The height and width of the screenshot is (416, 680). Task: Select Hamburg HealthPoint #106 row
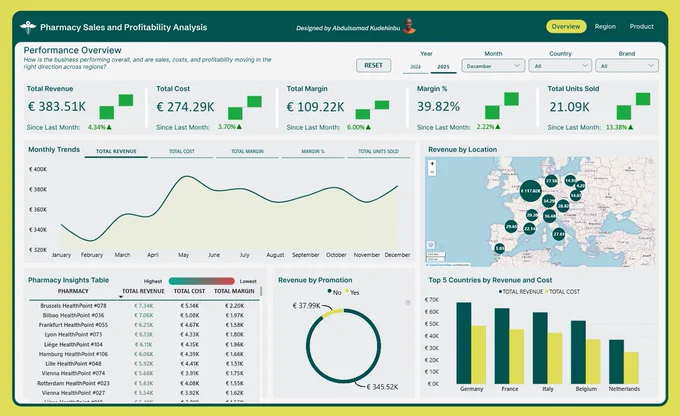click(144, 354)
